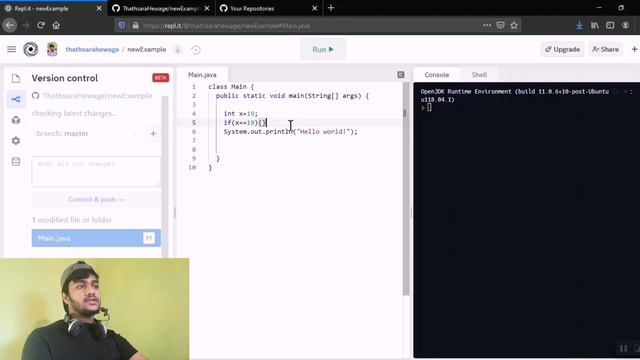
Task: Select the Version control sidebar icon
Action: (x=16, y=99)
